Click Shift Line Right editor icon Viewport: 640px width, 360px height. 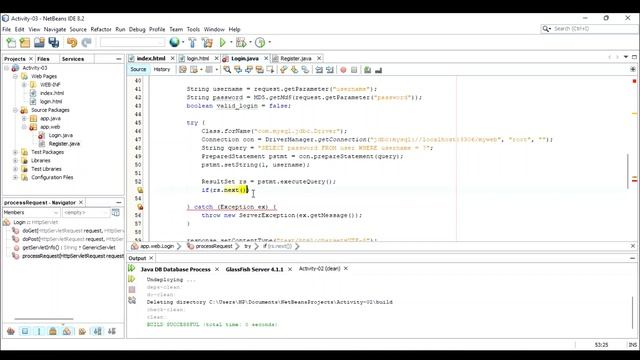pyautogui.click(x=330, y=70)
